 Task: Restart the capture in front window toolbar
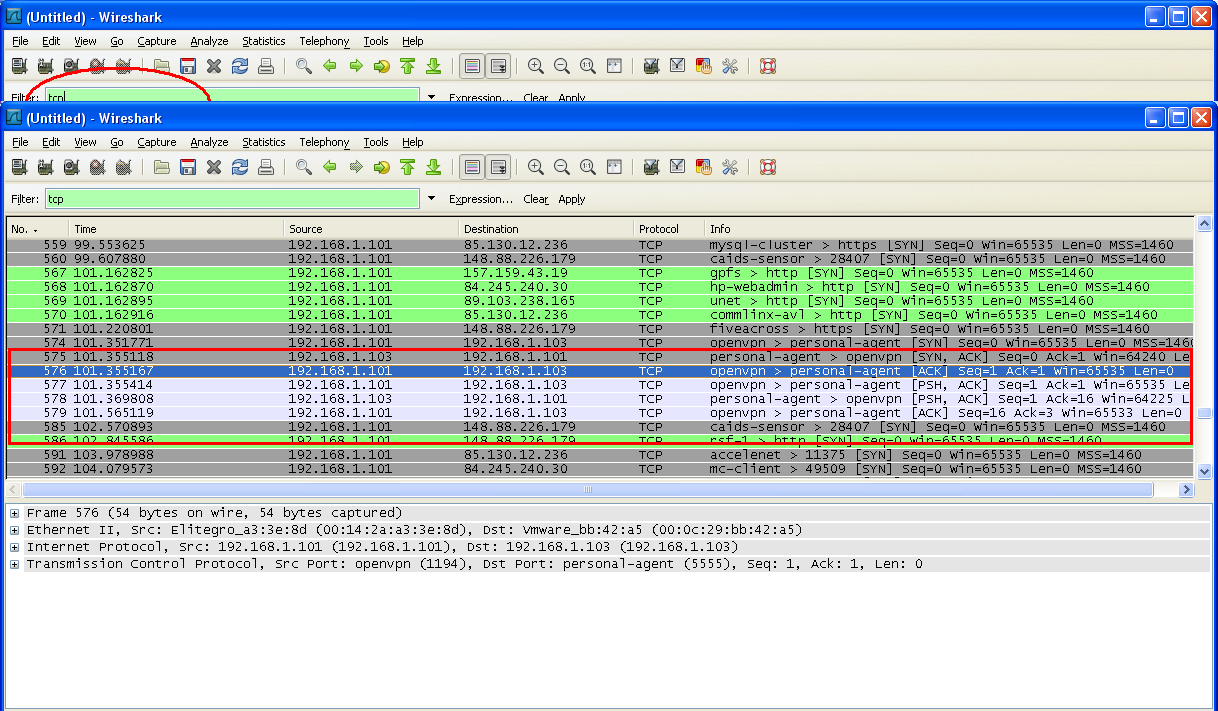click(123, 167)
